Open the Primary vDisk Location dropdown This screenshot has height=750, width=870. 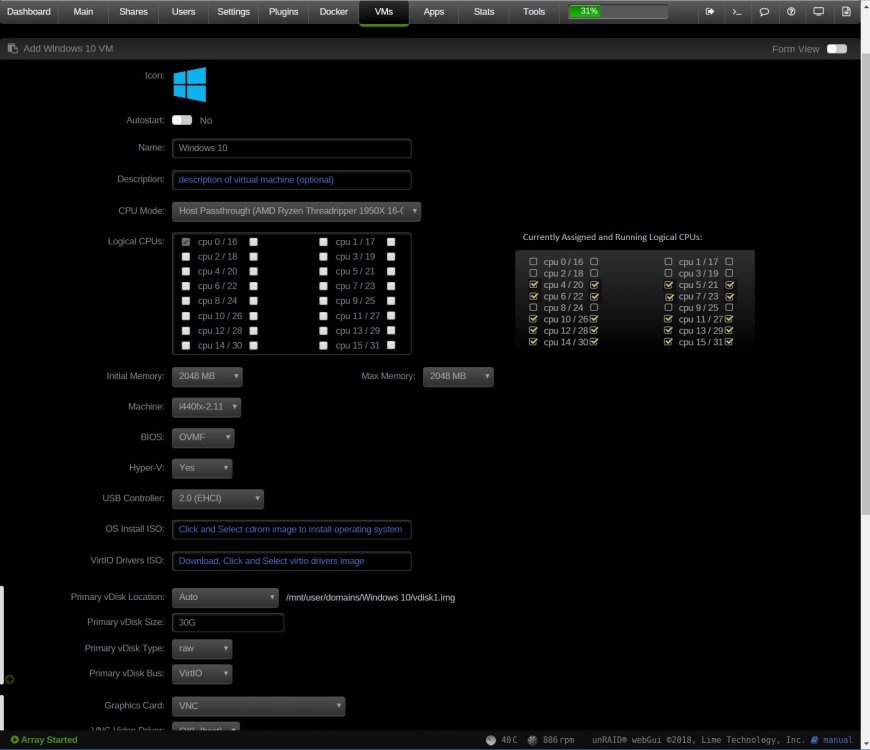(225, 597)
